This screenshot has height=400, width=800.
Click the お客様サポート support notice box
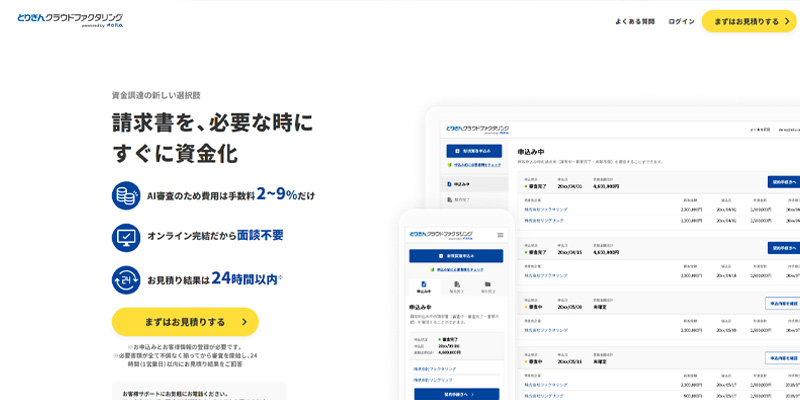(199, 391)
